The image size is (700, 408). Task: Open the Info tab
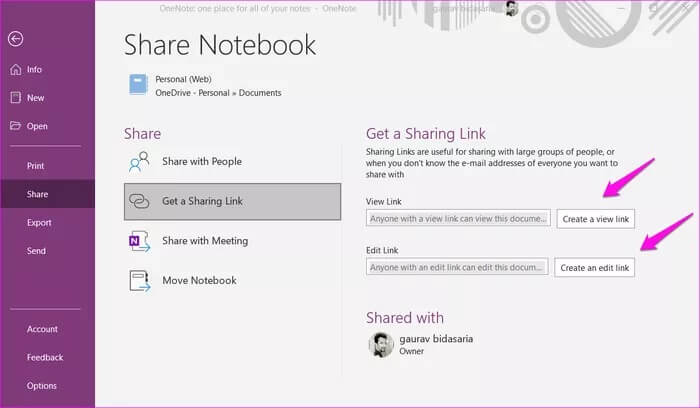click(47, 70)
